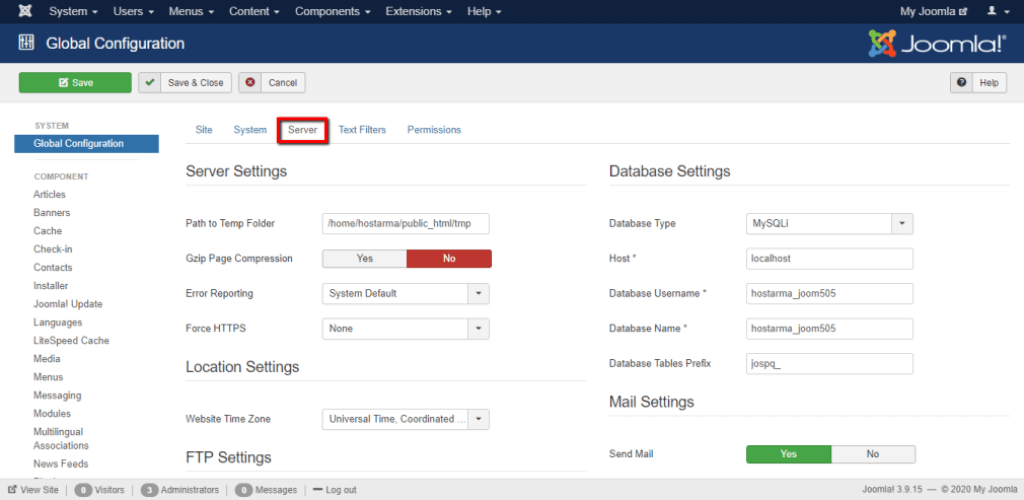This screenshot has height=500, width=1024.
Task: Set Send Mail to Yes
Action: point(788,454)
